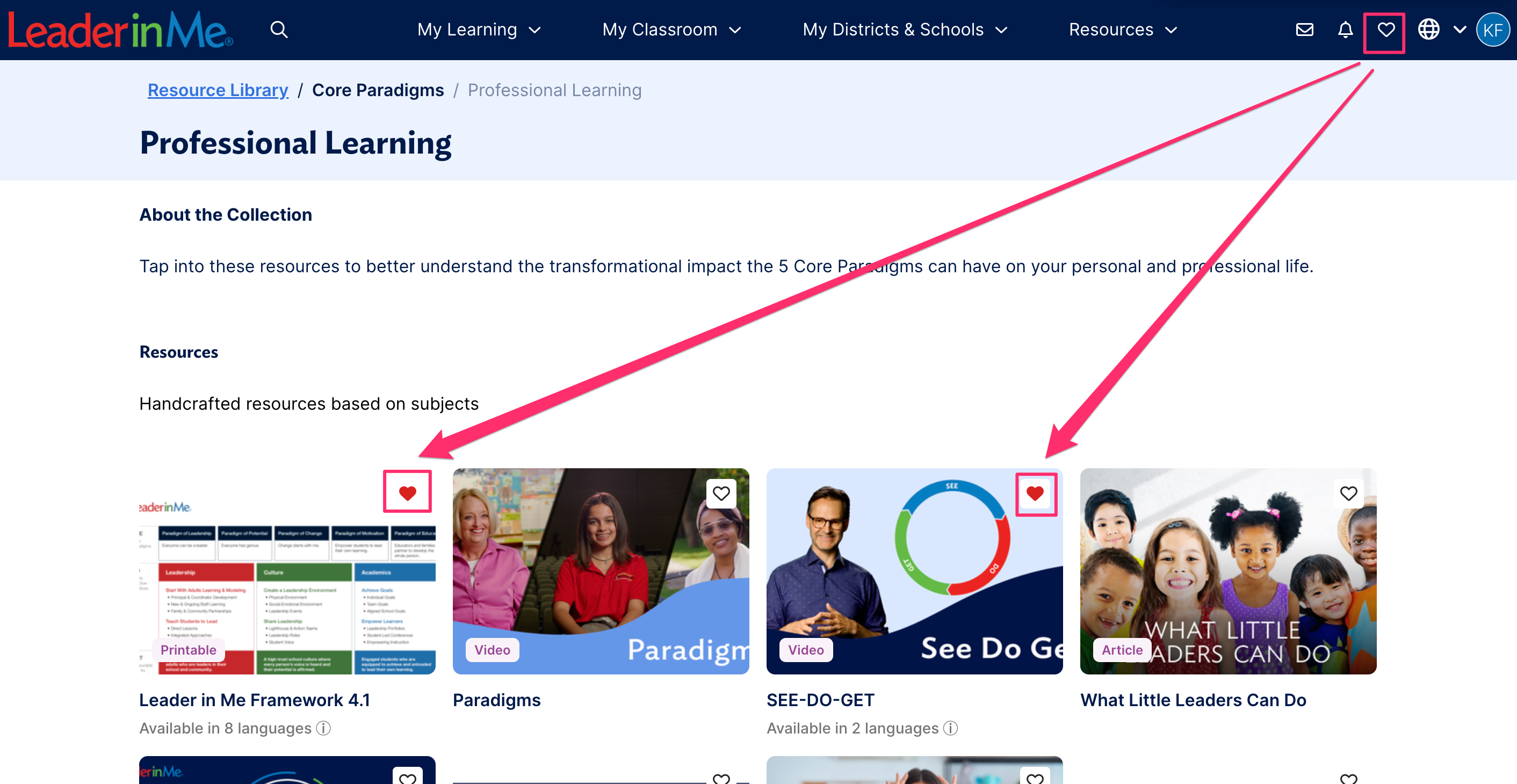Viewport: 1517px width, 784px height.
Task: Go to Core Paradigms breadcrumb
Action: click(378, 90)
